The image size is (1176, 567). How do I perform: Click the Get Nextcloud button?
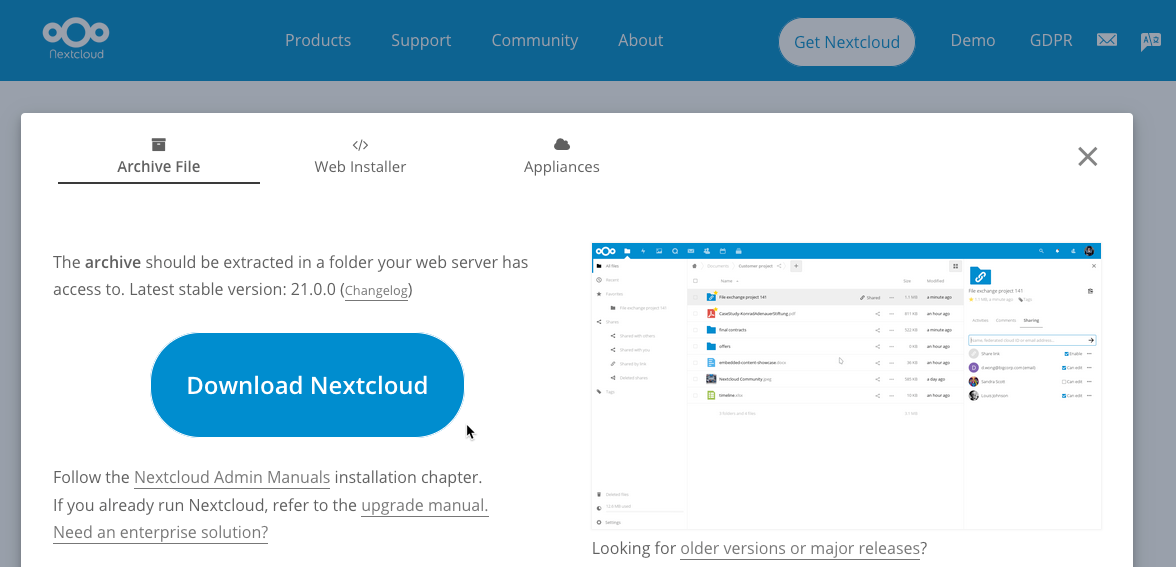pos(847,42)
